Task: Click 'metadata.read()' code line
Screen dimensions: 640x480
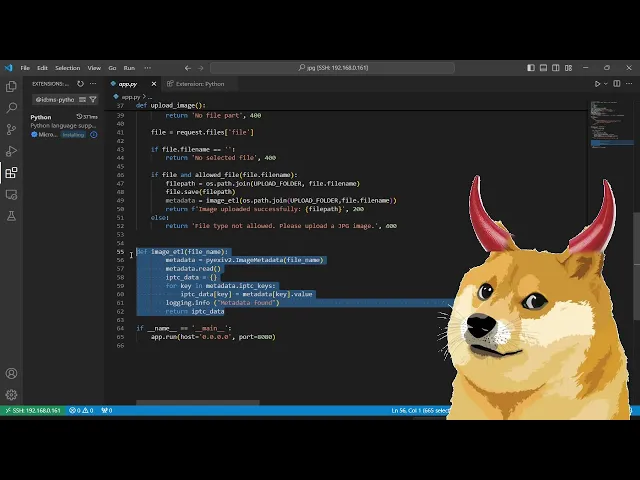Action: click(x=193, y=269)
